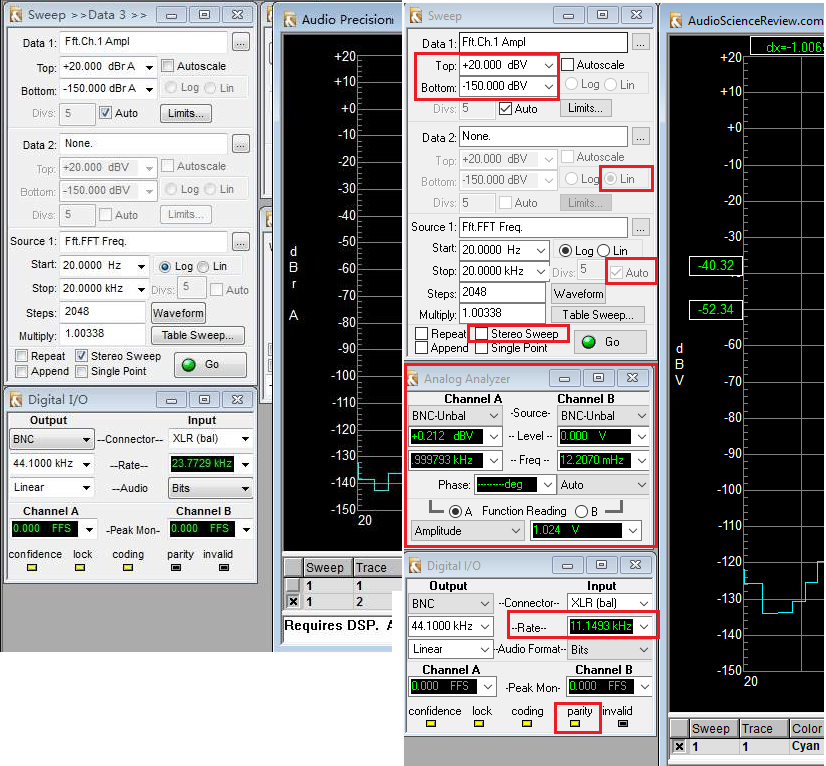The image size is (826, 766).
Task: Open Top +20.000 dBV dropdown for Data 1
Action: point(549,65)
